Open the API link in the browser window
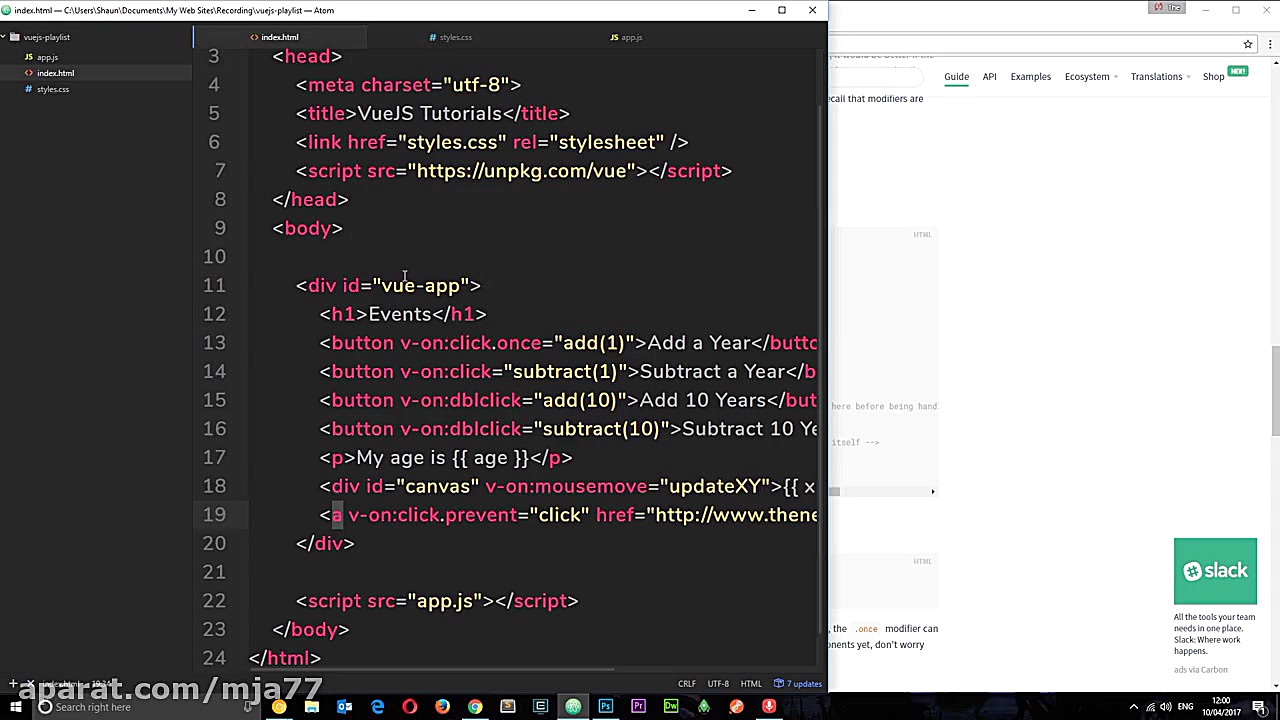 (x=989, y=77)
